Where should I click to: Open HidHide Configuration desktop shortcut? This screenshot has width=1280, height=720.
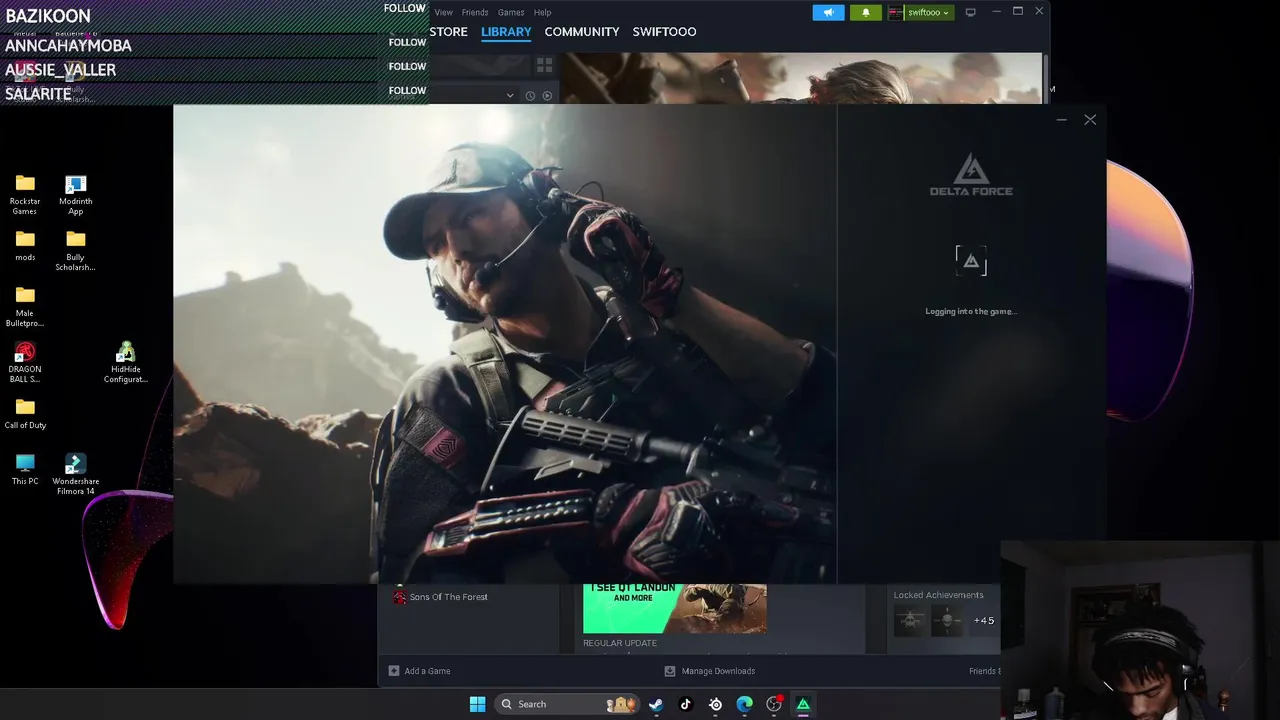(126, 362)
